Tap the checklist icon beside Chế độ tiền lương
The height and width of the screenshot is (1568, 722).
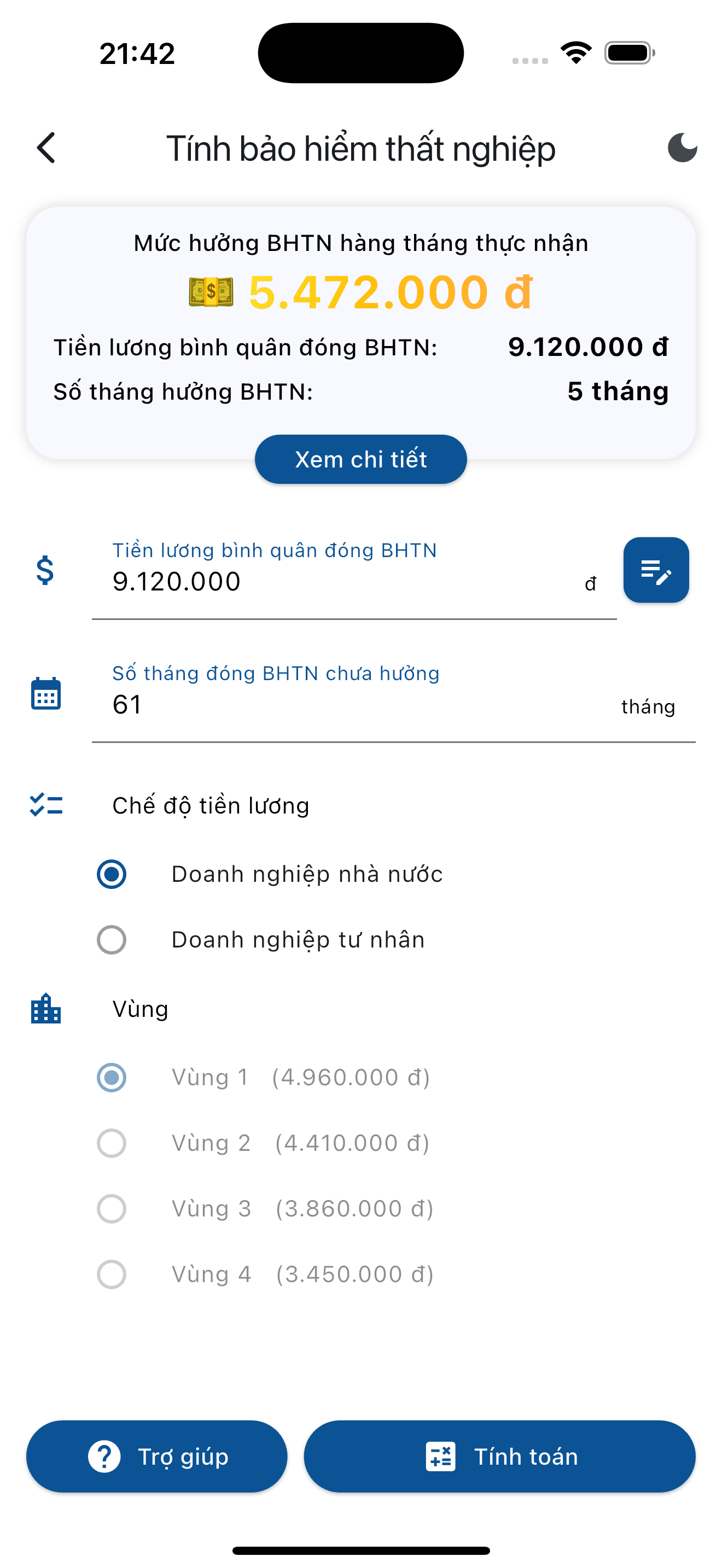(46, 805)
